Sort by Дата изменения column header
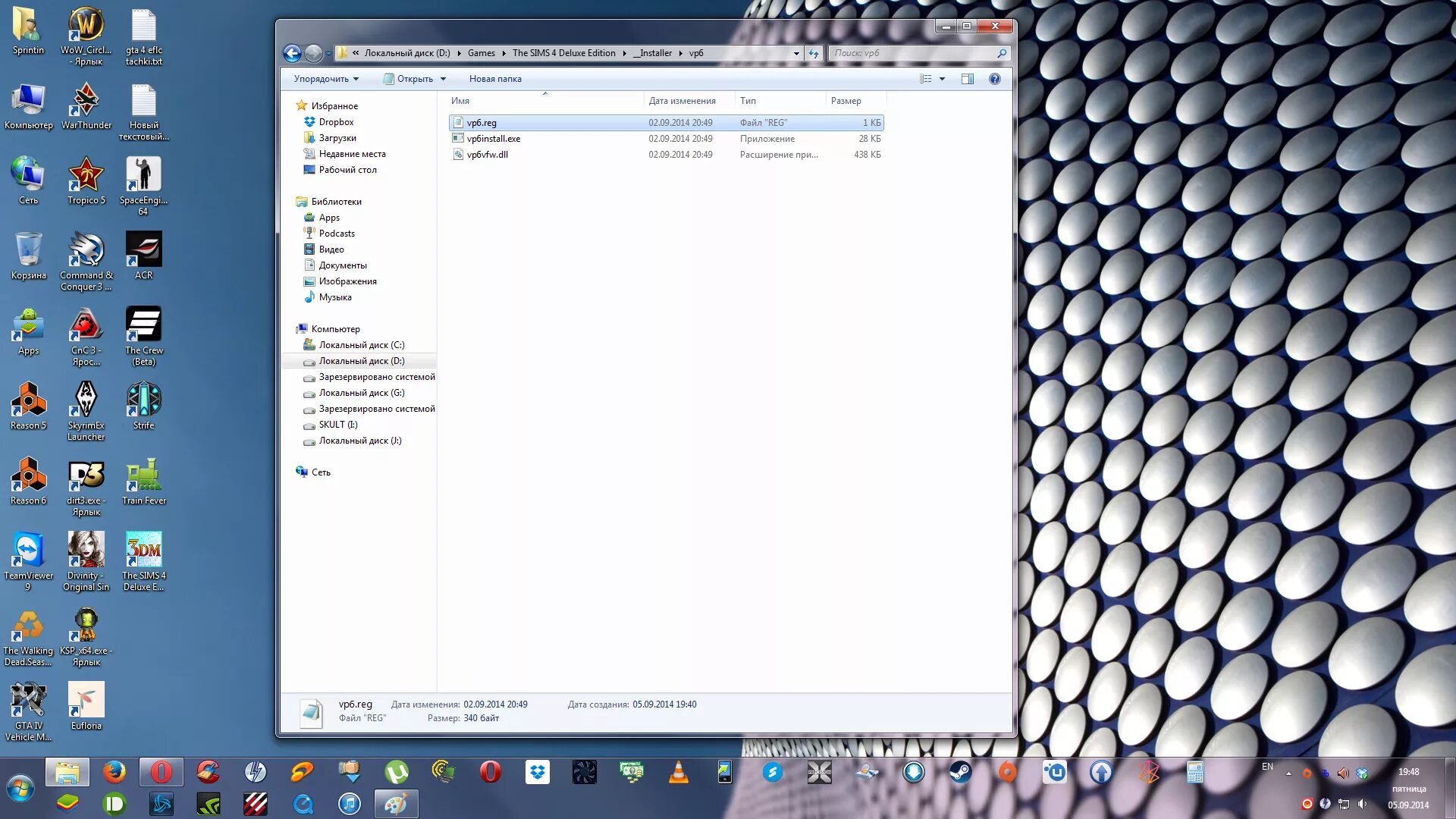 click(x=682, y=101)
